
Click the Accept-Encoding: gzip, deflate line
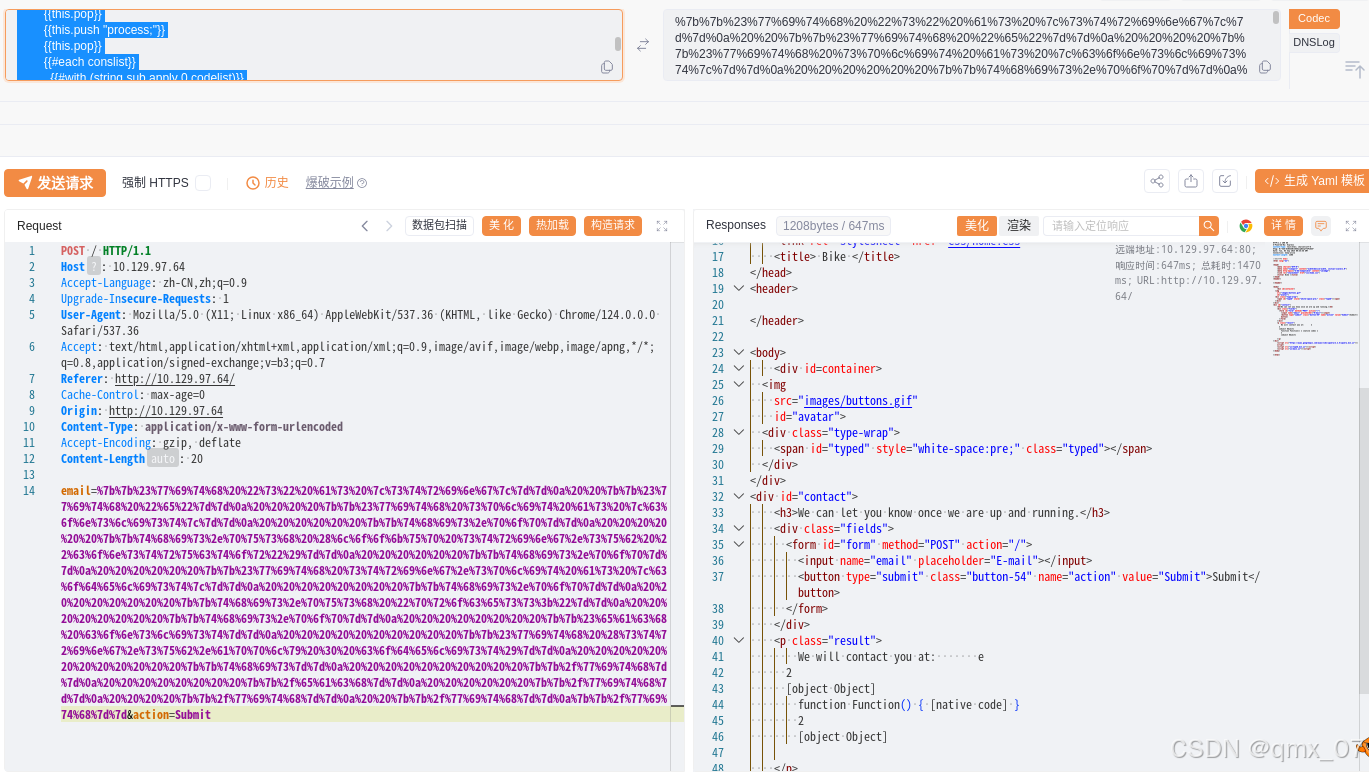point(151,443)
